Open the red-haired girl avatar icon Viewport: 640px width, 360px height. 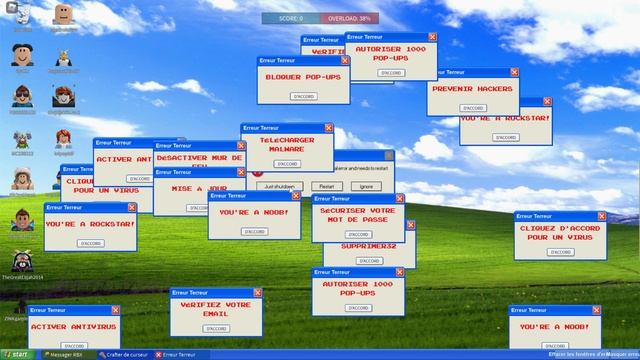pyautogui.click(x=63, y=140)
